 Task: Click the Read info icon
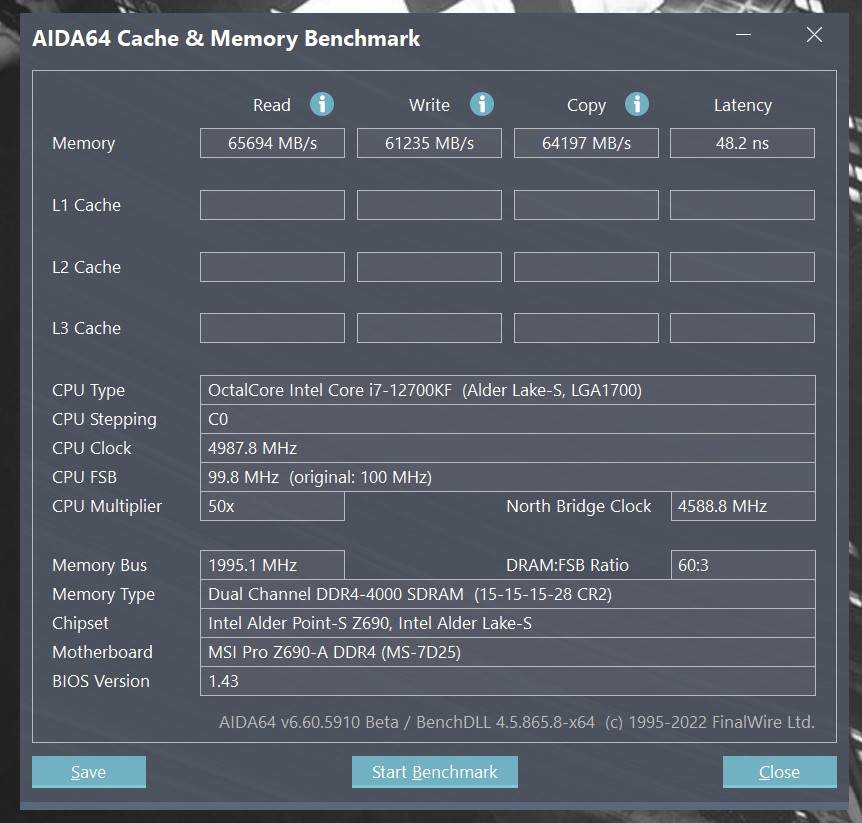[321, 104]
